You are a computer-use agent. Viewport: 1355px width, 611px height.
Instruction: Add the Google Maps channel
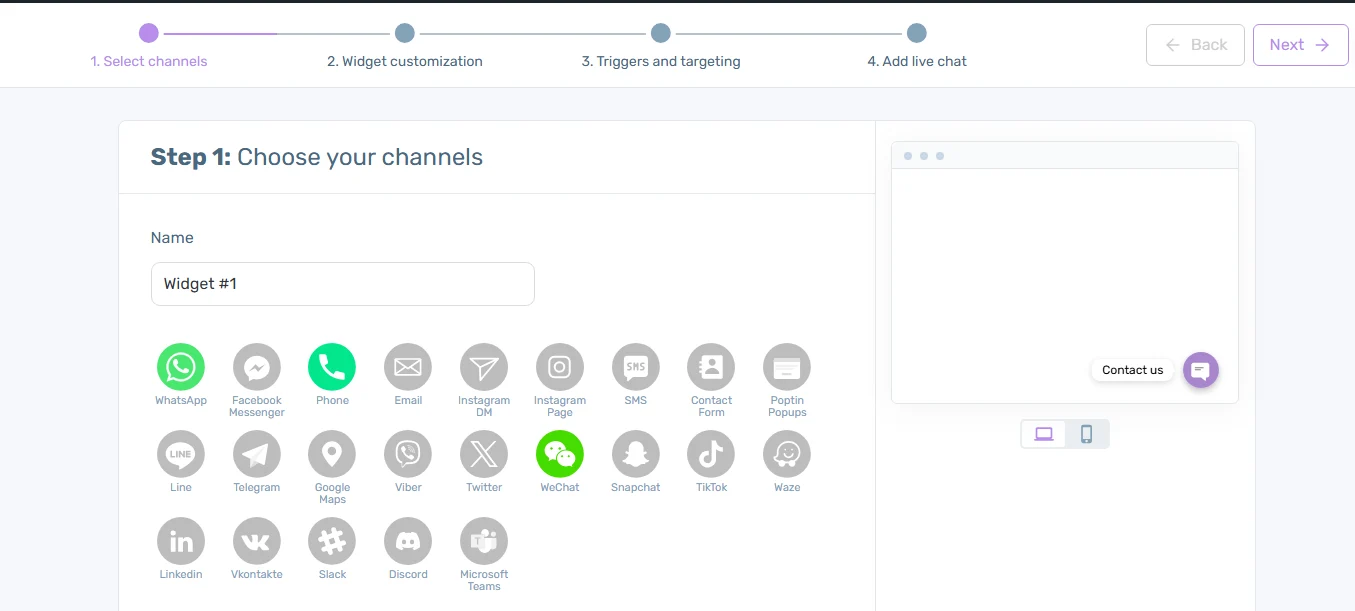(x=332, y=455)
